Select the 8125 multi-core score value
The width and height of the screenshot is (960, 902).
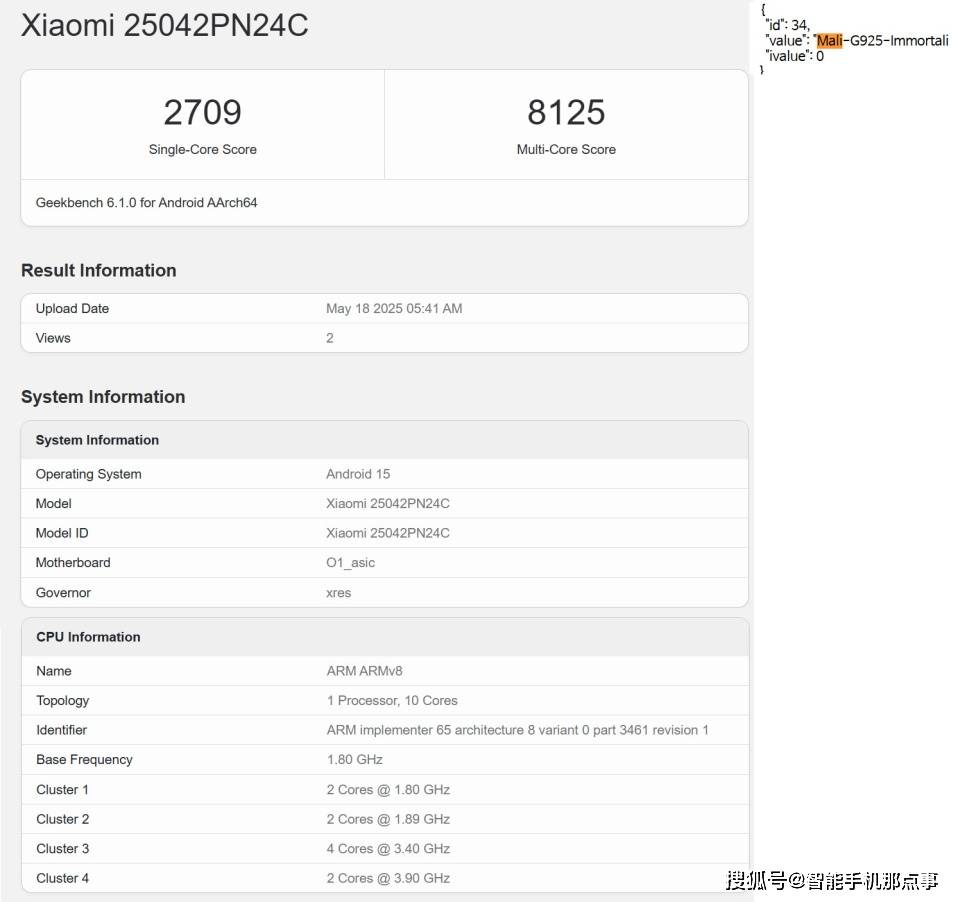[x=566, y=112]
